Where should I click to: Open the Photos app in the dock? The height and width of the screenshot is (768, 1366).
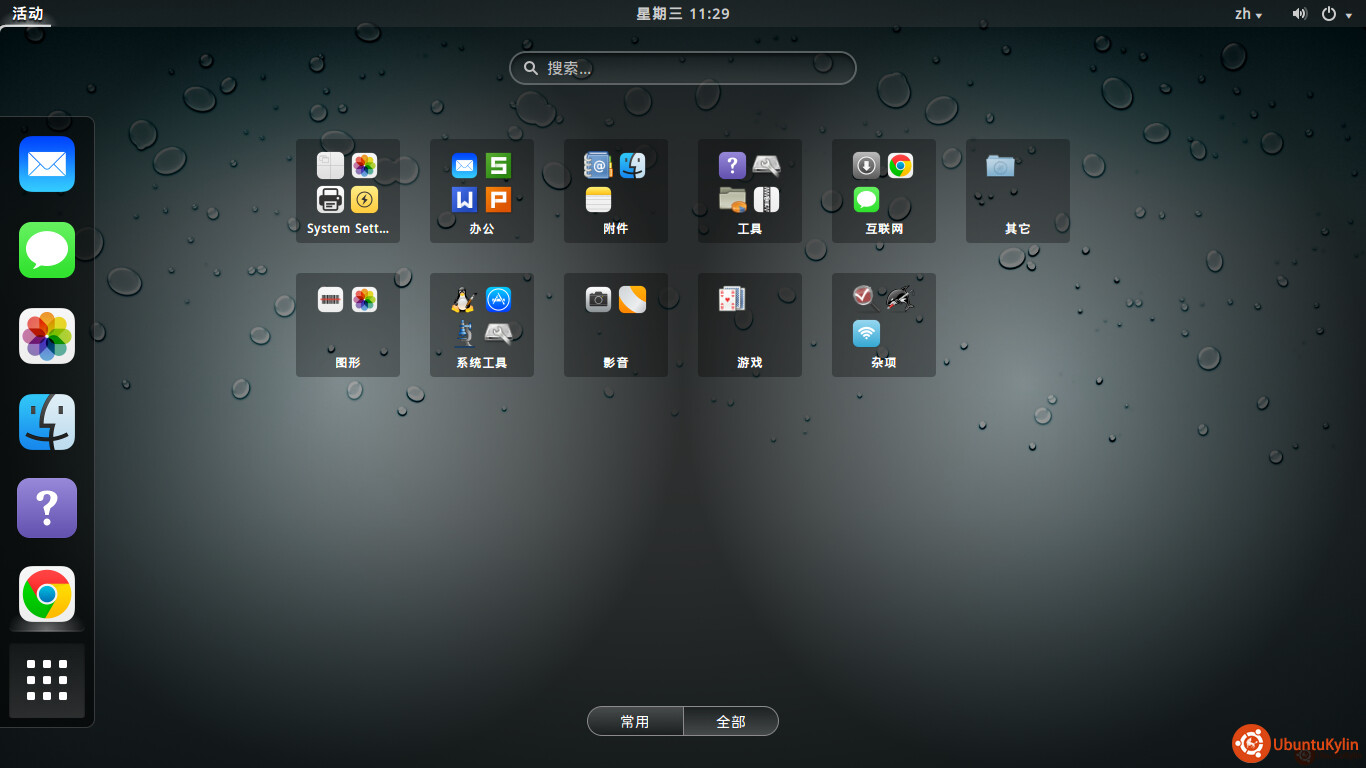[x=47, y=336]
